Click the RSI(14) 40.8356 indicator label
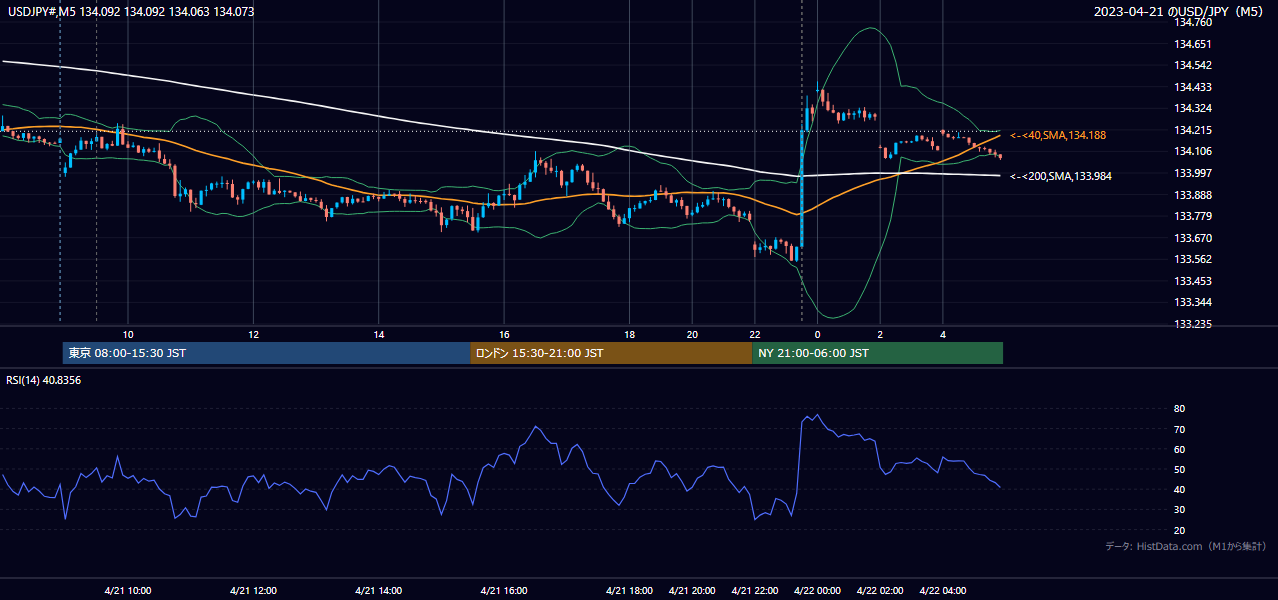The image size is (1278, 600). [43, 380]
